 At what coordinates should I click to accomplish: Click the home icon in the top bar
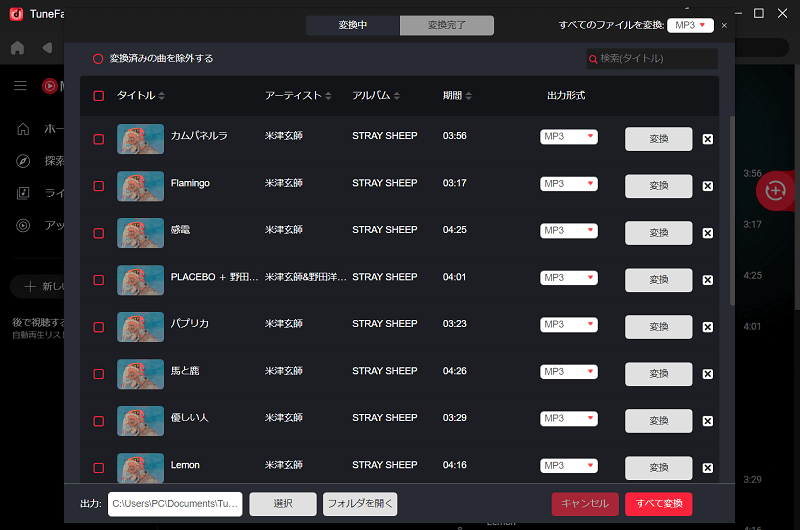click(17, 48)
